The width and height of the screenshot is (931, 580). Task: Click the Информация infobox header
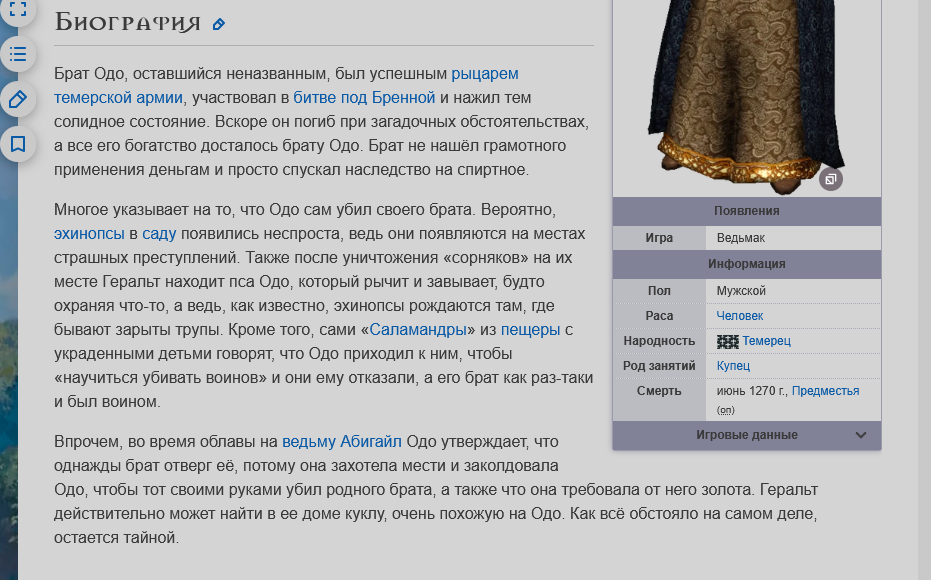[x=747, y=264]
